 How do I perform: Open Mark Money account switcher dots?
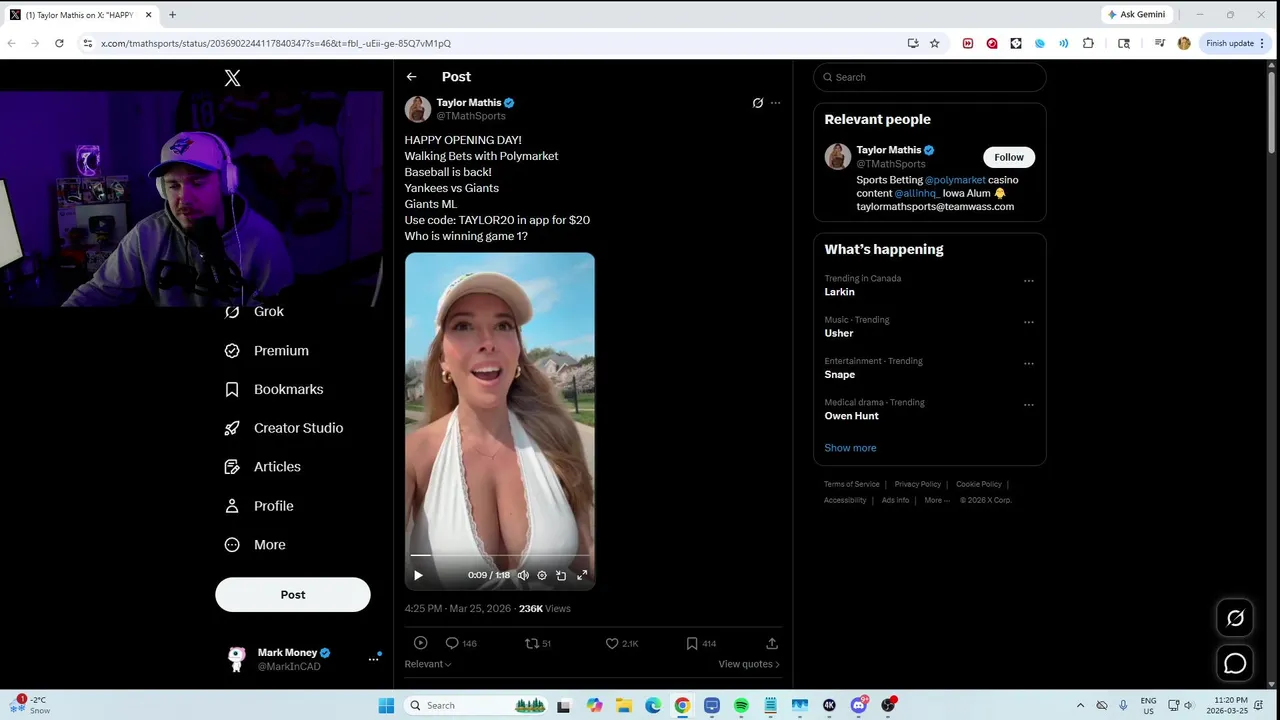tap(373, 659)
